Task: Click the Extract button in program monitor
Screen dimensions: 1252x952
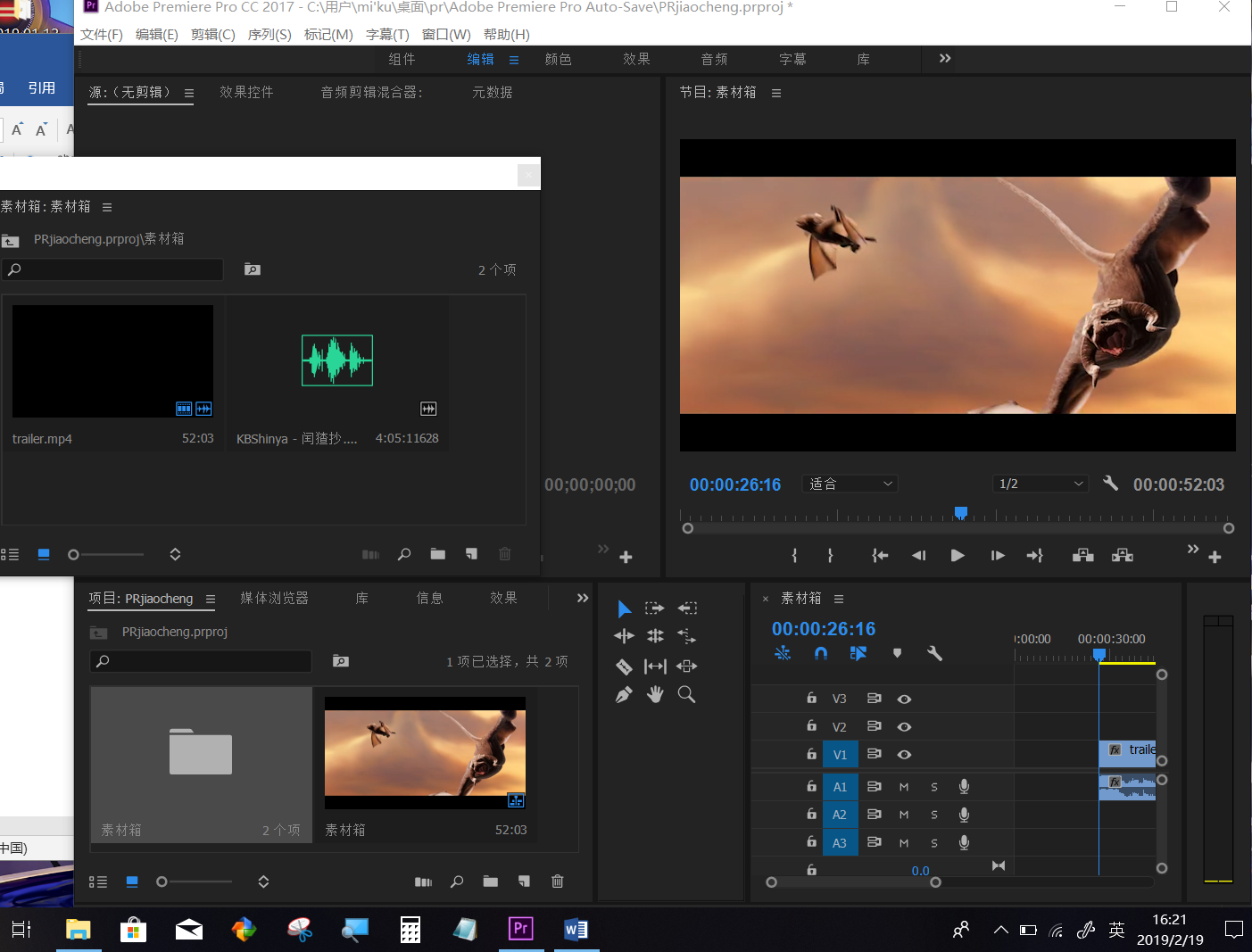Action: point(1123,555)
